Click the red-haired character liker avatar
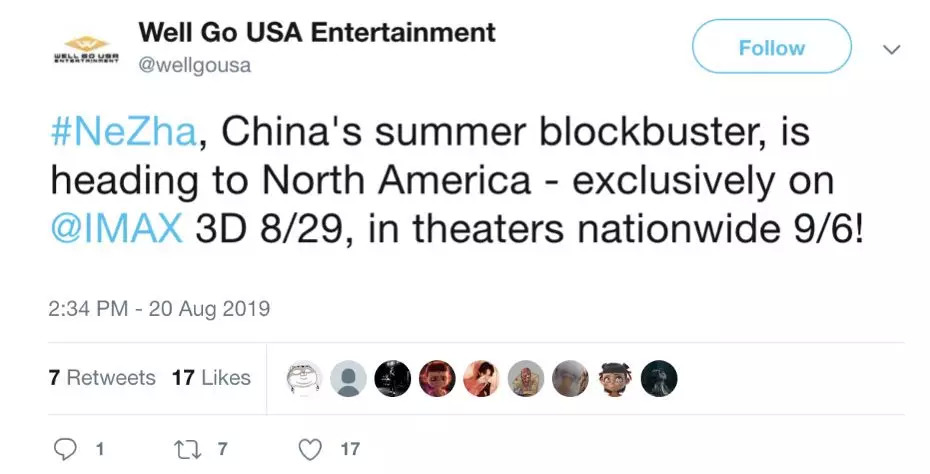The width and height of the screenshot is (930, 474). [437, 379]
